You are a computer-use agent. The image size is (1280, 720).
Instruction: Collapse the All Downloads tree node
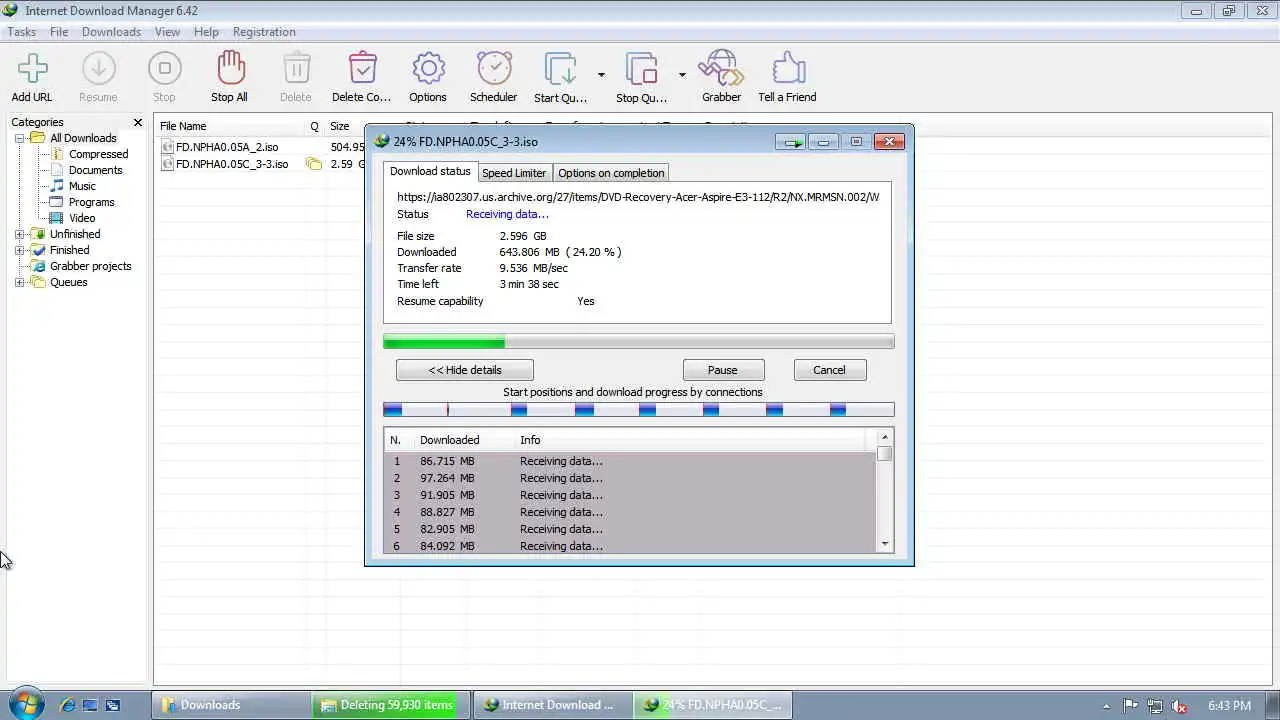[x=19, y=138]
